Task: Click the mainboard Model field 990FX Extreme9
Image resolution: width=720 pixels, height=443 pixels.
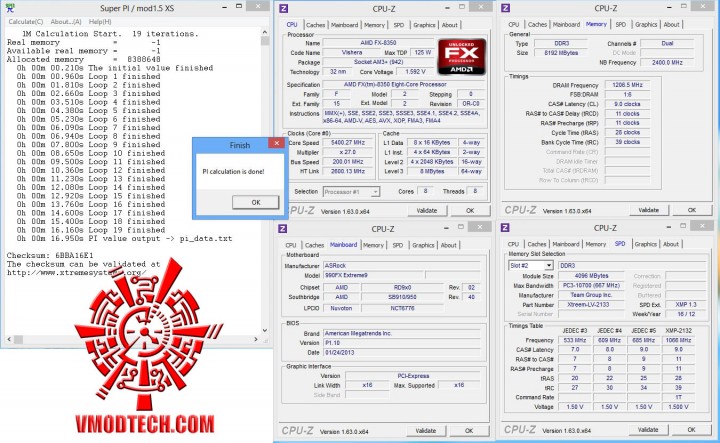Action: pyautogui.click(x=373, y=275)
